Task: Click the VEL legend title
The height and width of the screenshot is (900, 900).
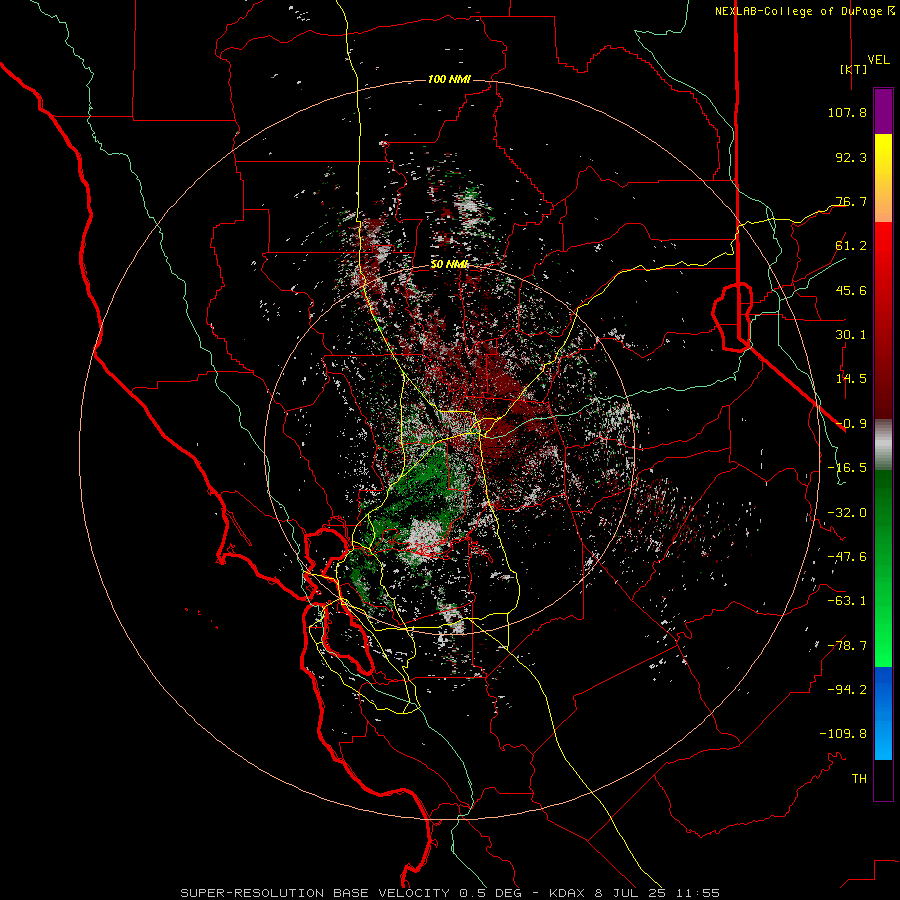Action: point(879,60)
